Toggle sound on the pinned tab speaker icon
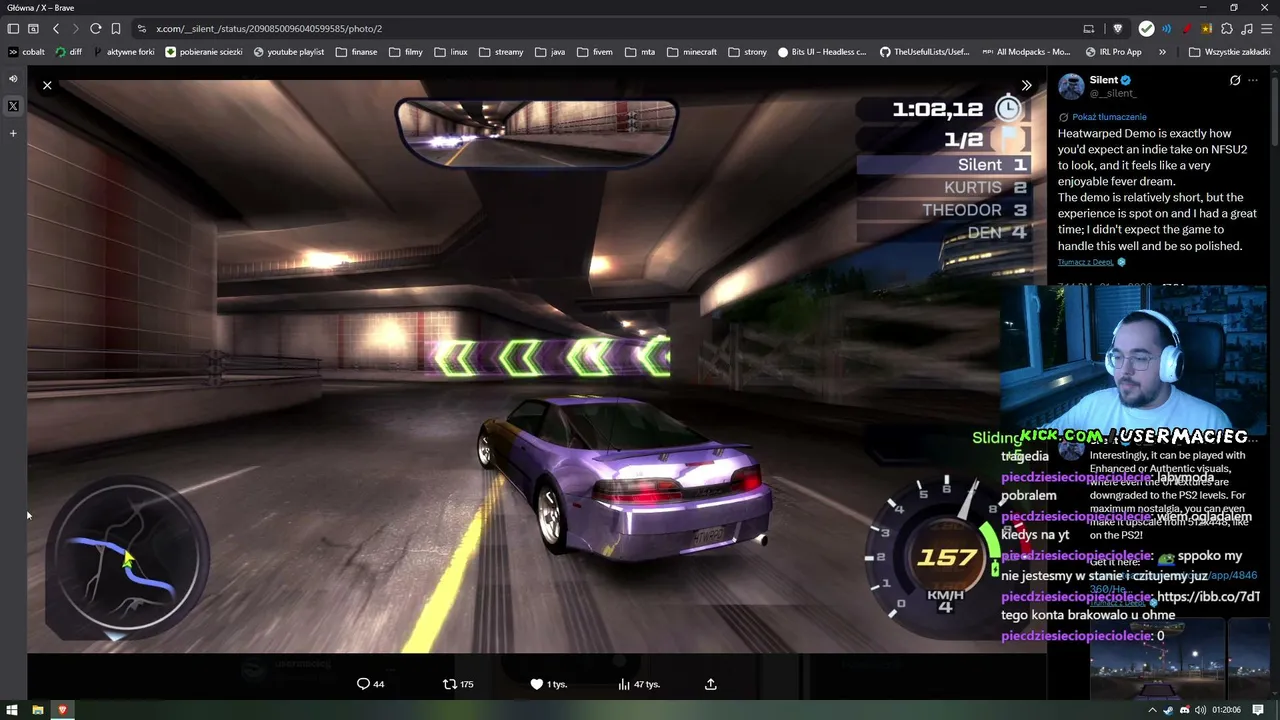Viewport: 1280px width, 720px height. (x=13, y=79)
